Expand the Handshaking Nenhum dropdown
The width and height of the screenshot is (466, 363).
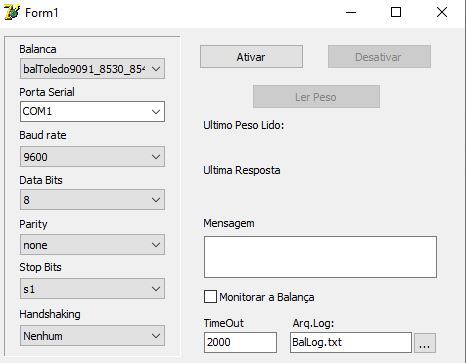[x=92, y=336]
